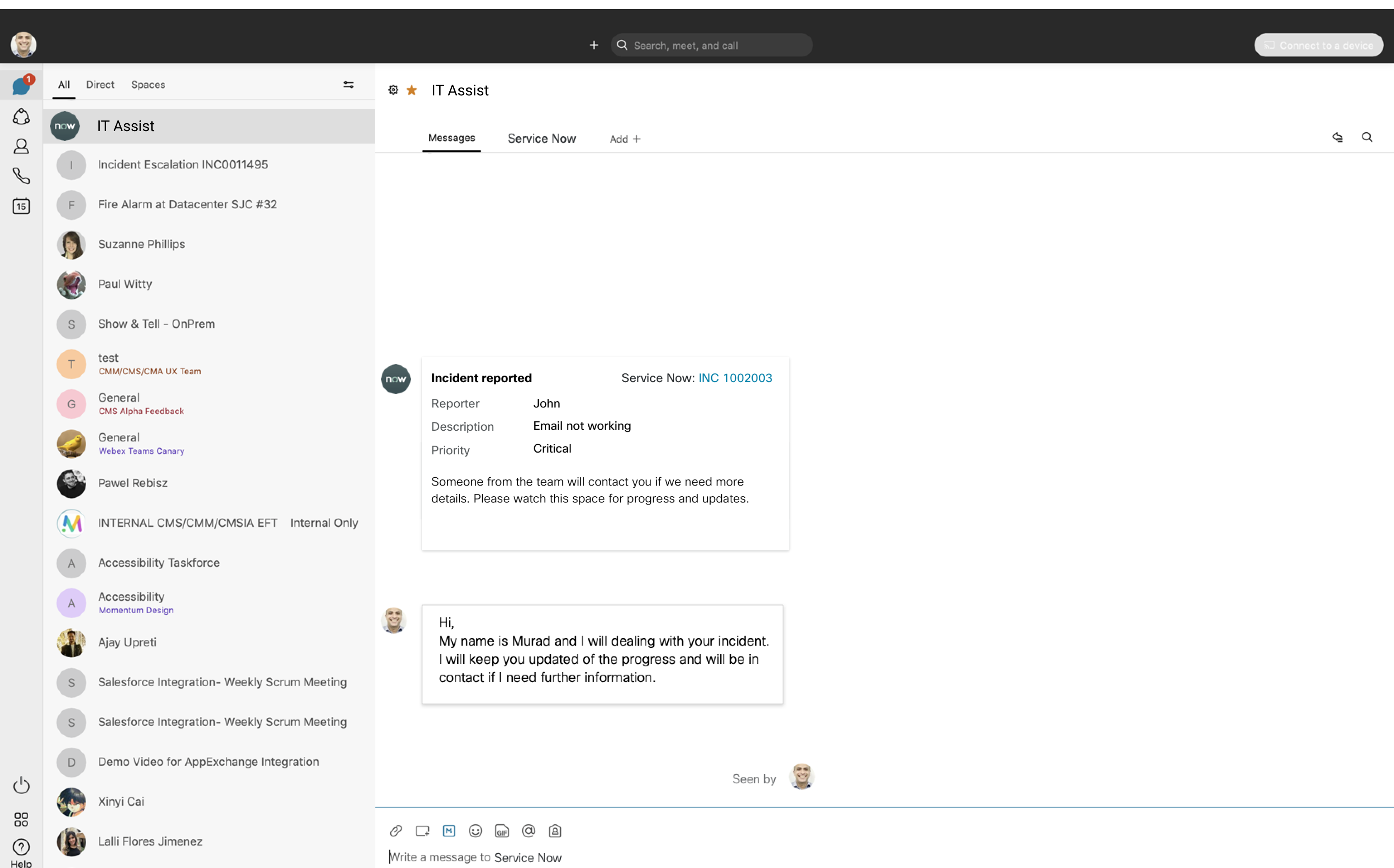Click Add to add a new tab

[x=625, y=139]
